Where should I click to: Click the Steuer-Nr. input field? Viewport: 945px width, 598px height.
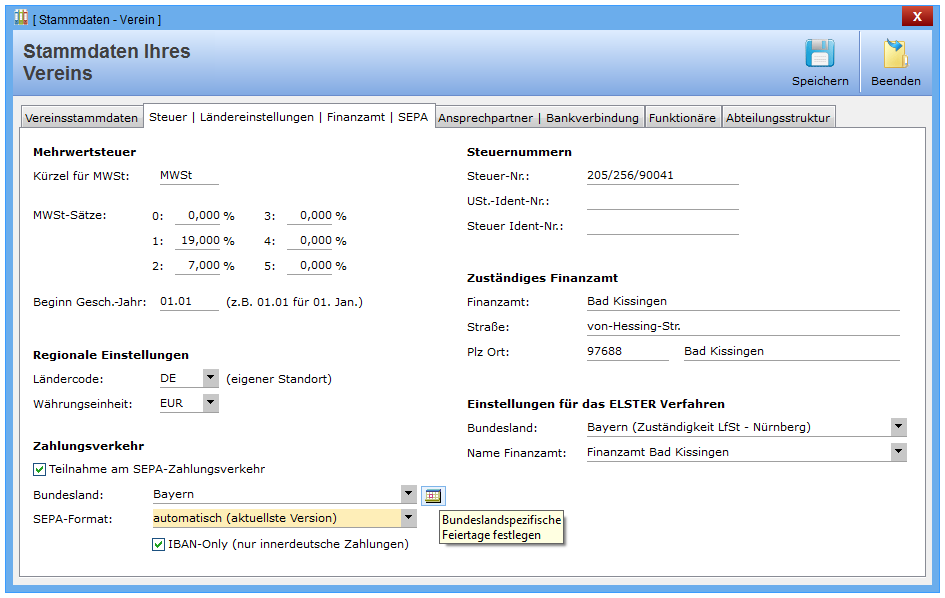coord(662,176)
